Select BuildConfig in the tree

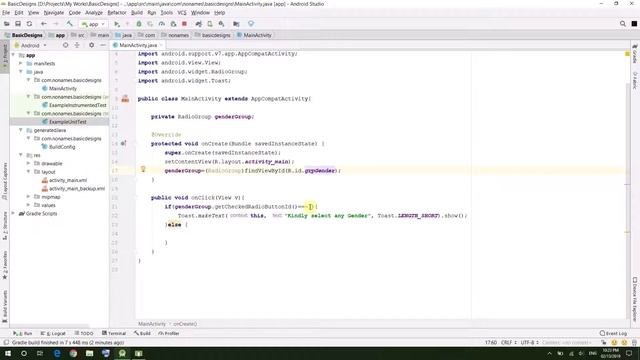62,147
